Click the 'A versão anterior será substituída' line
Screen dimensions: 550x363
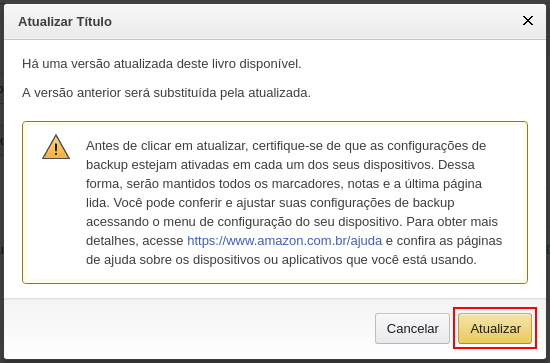[x=166, y=93]
